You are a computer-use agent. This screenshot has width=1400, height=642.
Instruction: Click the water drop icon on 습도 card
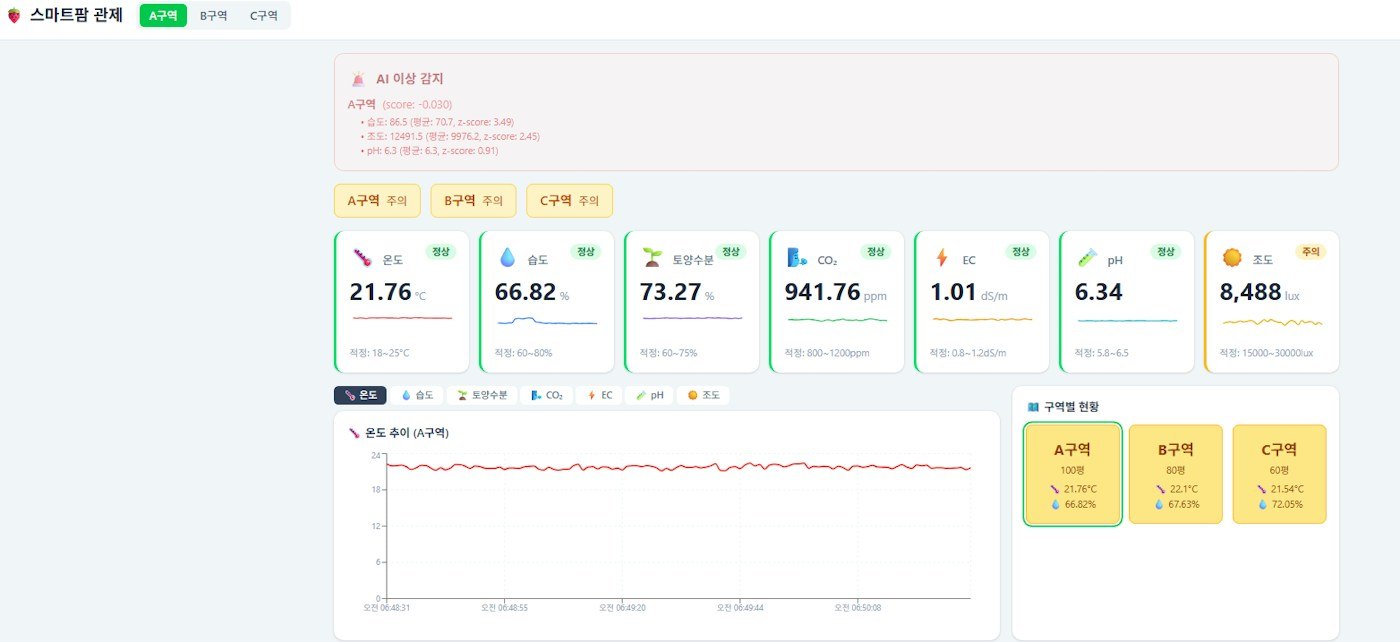[508, 258]
